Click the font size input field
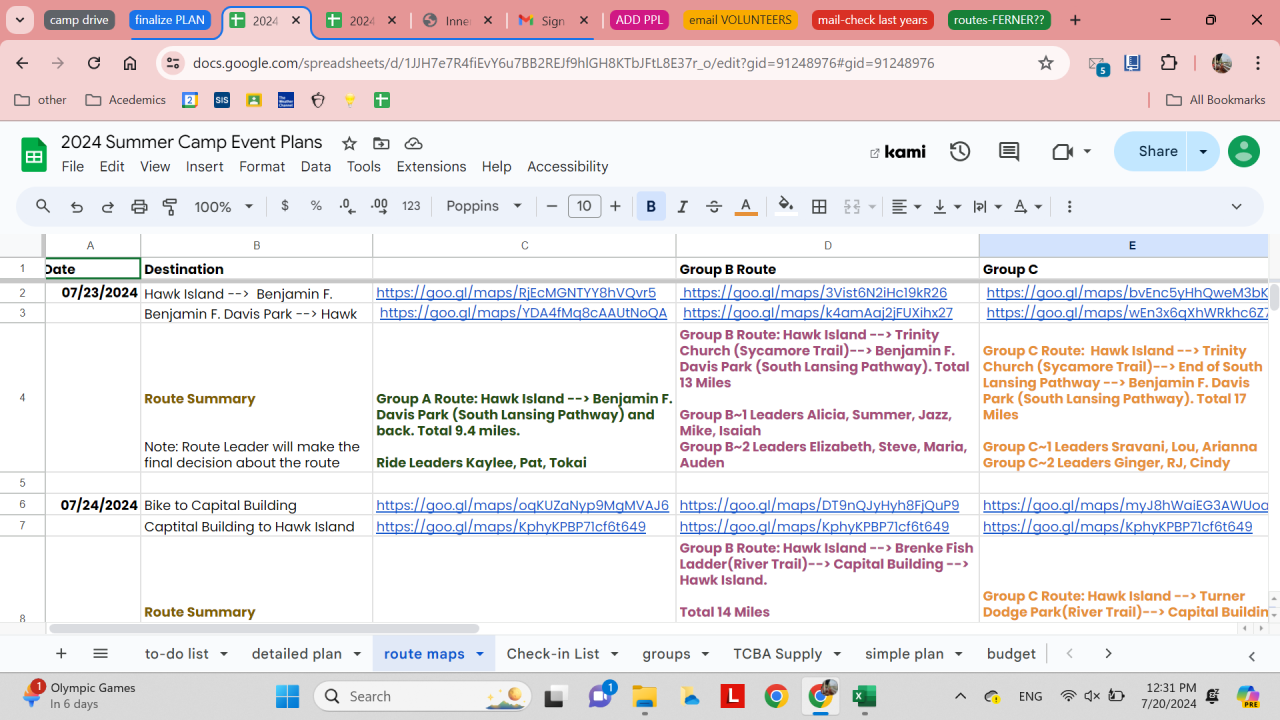Viewport: 1280px width, 720px height. tap(584, 207)
